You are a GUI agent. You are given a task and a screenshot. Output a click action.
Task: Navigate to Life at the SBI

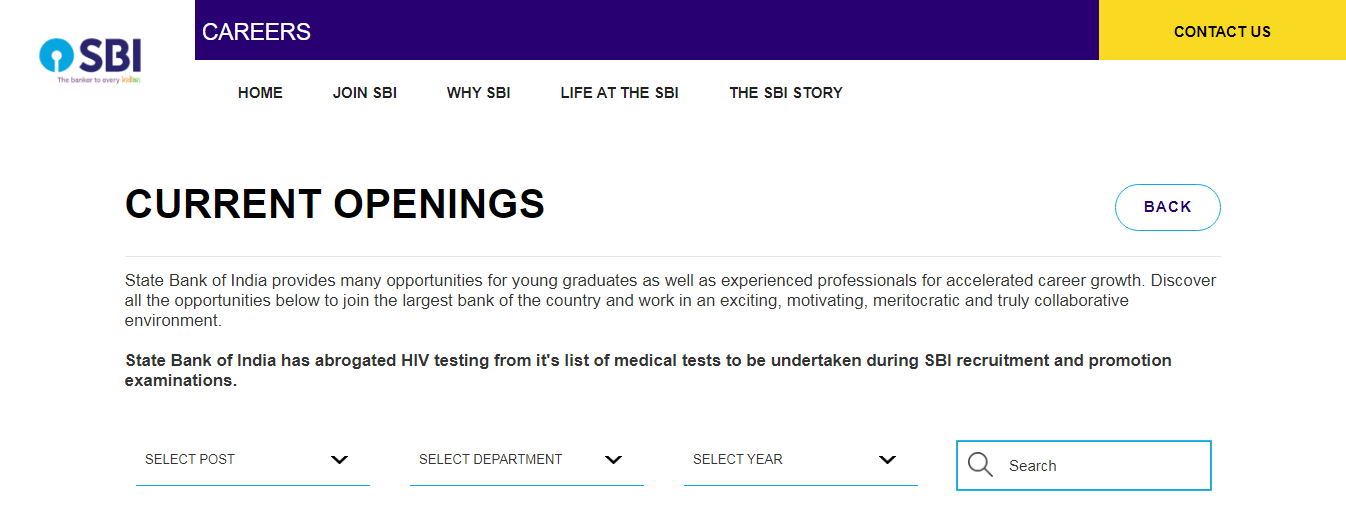tap(619, 93)
